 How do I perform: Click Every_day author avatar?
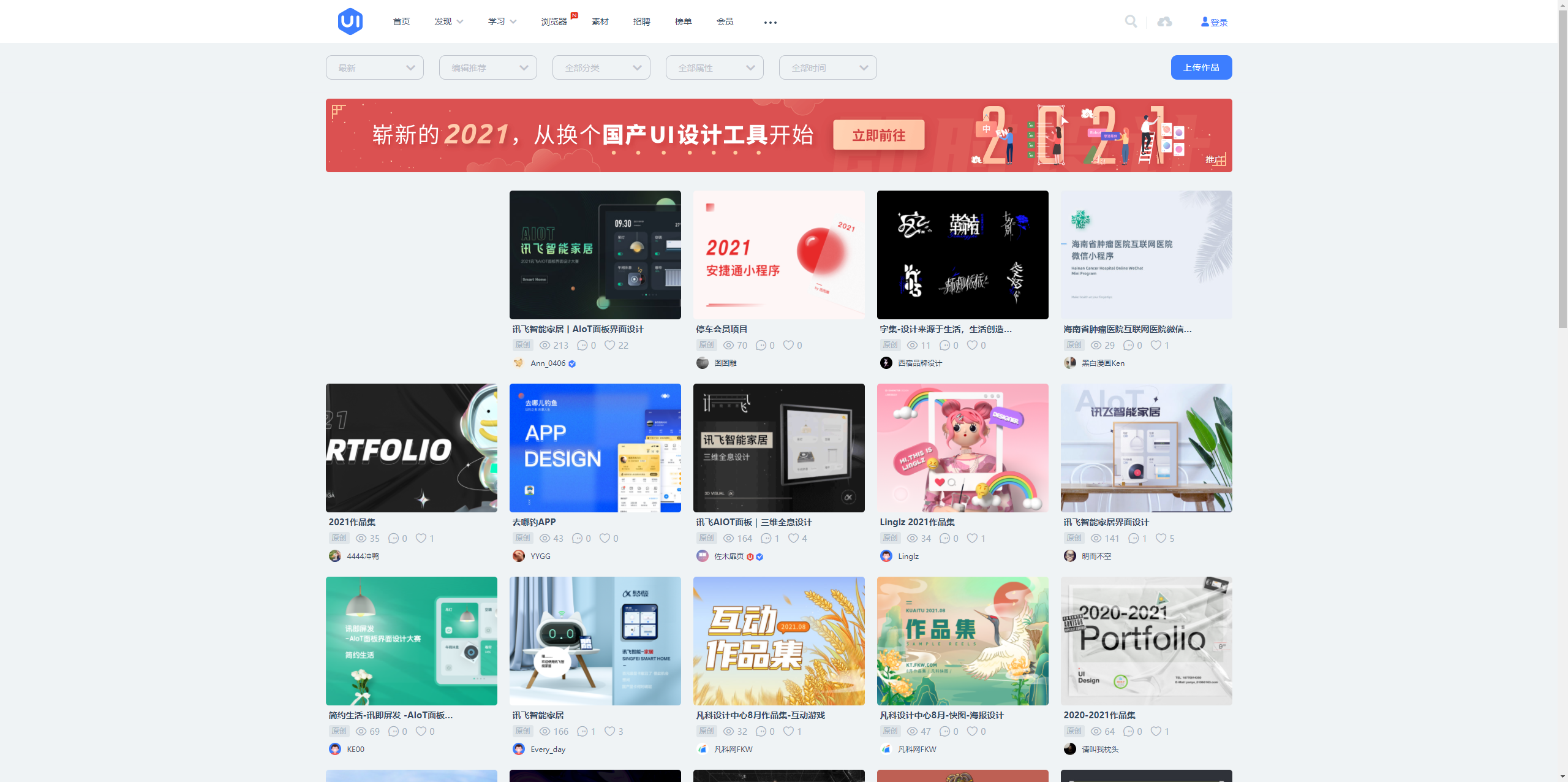(518, 749)
